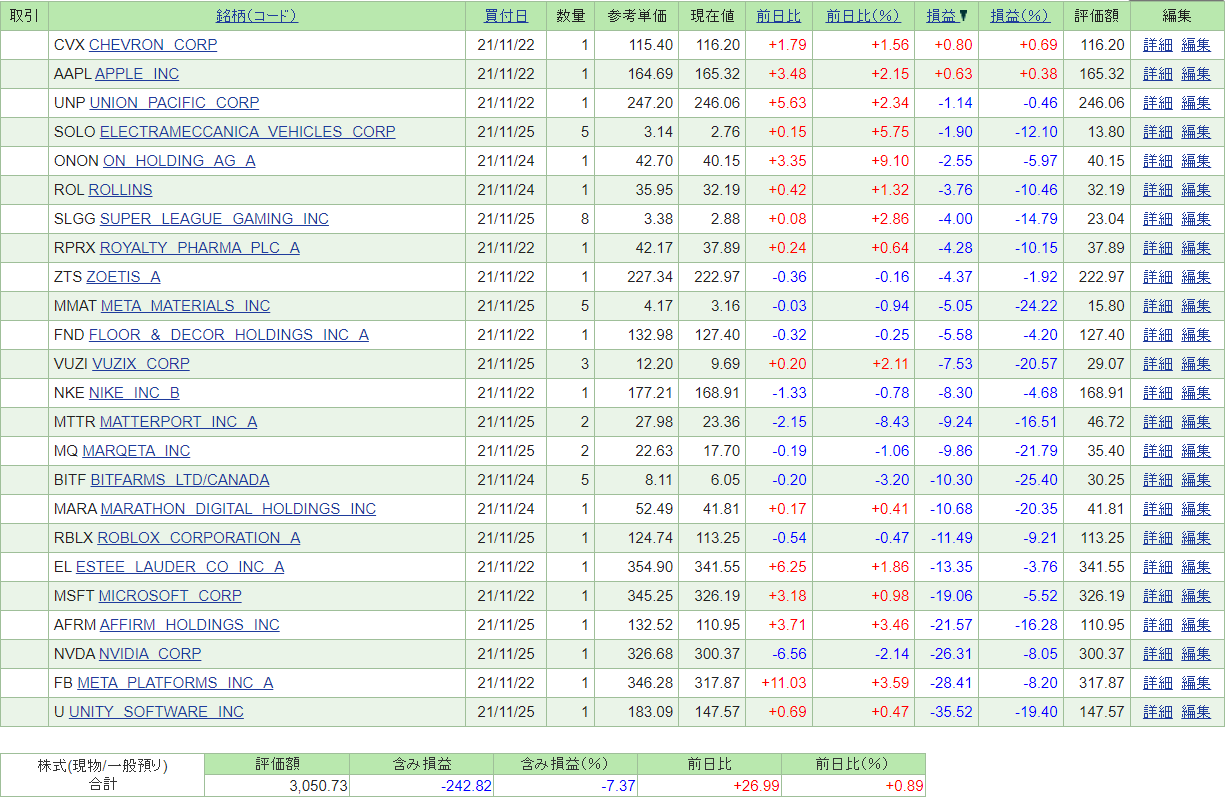Screen dimensions: 1226x798
Task: Open MARATHON DIGITAL HOLDINGS INC link
Action: coord(238,509)
